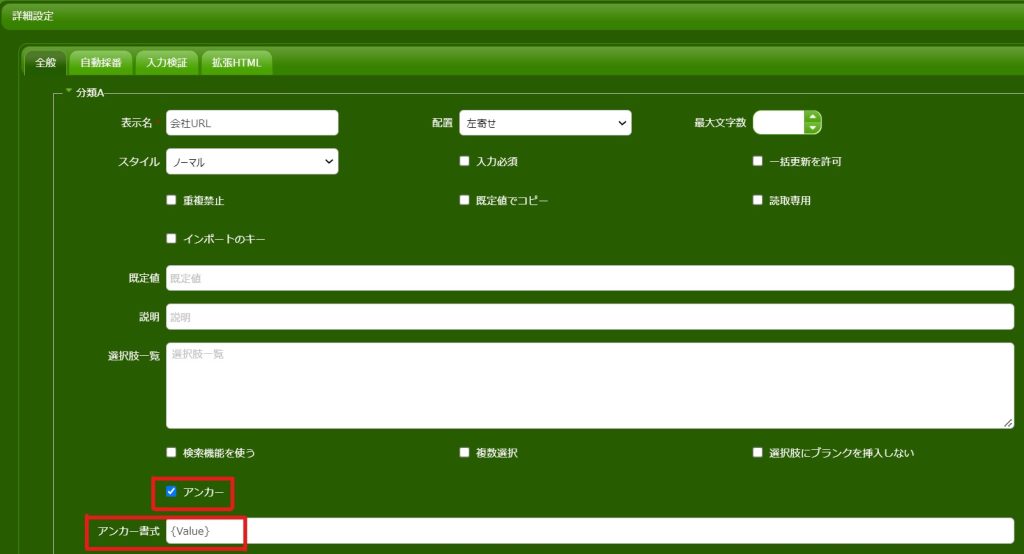Viewport: 1024px width, 554px height.
Task: Enable the 入力必須 checkbox
Action: [464, 161]
